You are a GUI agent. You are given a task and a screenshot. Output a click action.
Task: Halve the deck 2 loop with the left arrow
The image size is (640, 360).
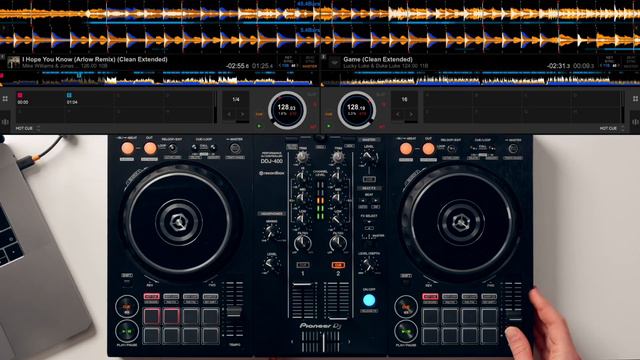[x=398, y=115]
